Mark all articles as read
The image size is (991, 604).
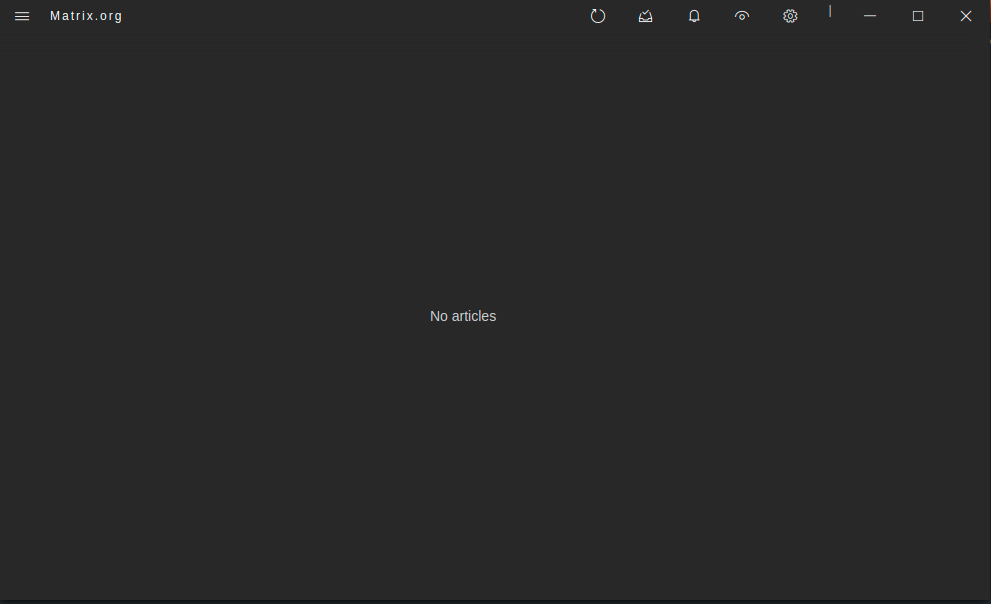pos(645,16)
